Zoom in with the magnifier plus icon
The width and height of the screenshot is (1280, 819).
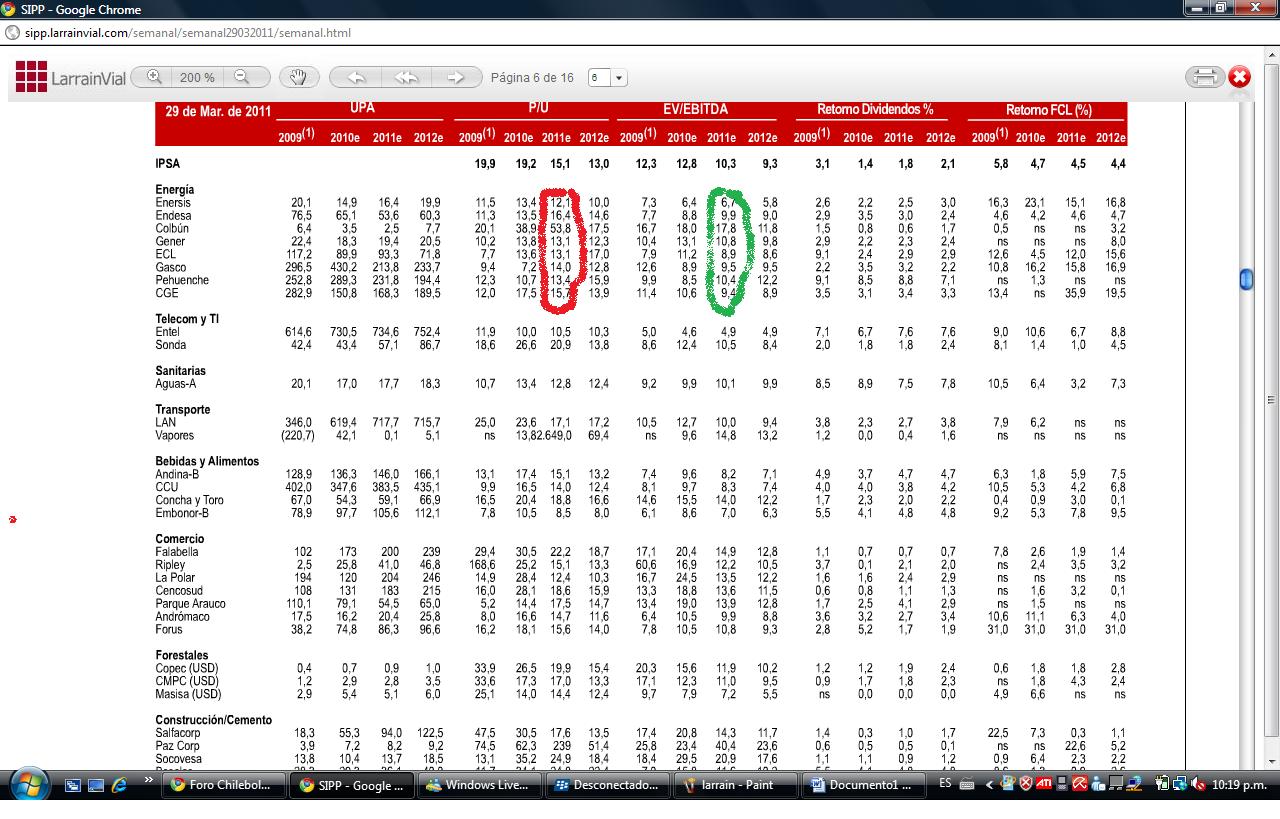[x=154, y=77]
